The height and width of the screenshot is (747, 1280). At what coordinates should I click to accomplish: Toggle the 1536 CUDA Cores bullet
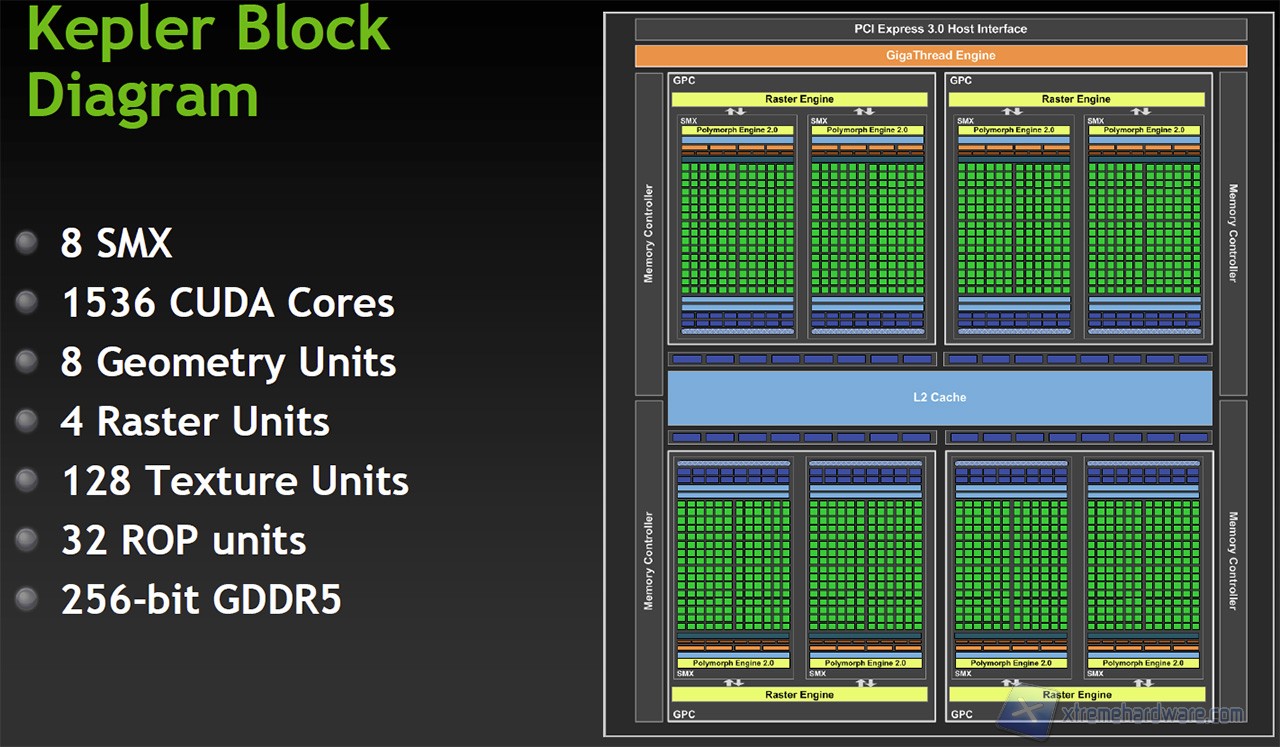pyautogui.click(x=226, y=302)
